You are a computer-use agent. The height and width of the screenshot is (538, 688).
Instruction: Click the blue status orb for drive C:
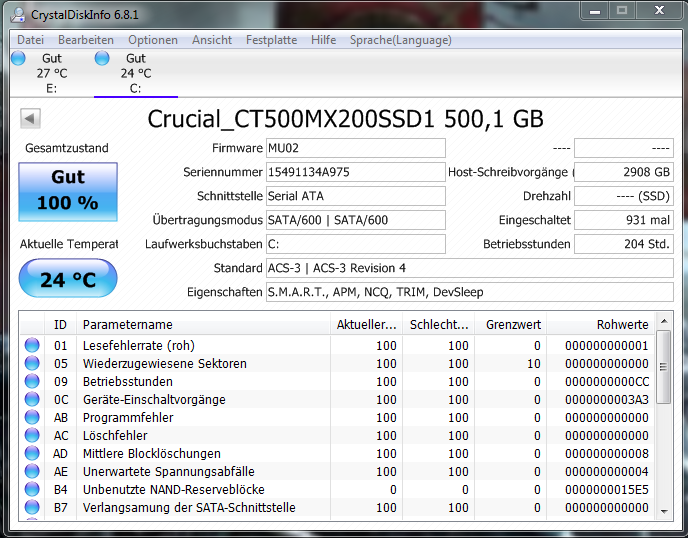coord(102,58)
